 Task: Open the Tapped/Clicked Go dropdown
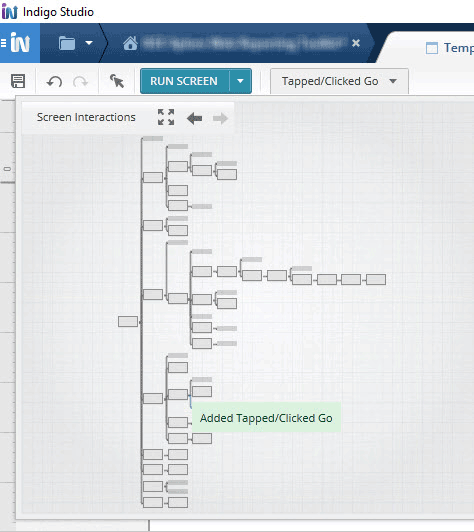pos(339,81)
